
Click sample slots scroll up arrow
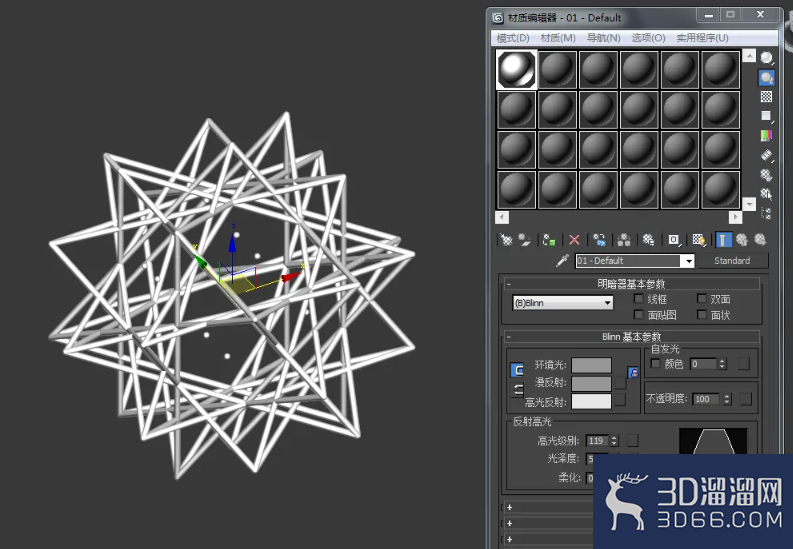point(749,56)
